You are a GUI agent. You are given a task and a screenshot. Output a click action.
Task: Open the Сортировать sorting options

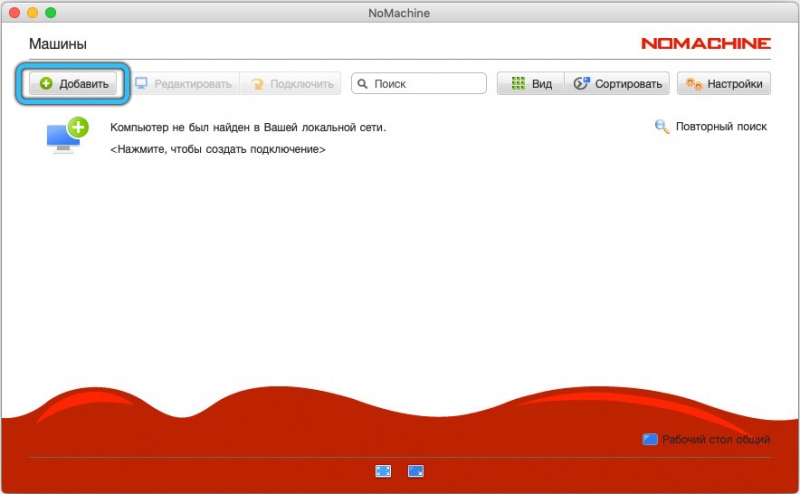(617, 84)
